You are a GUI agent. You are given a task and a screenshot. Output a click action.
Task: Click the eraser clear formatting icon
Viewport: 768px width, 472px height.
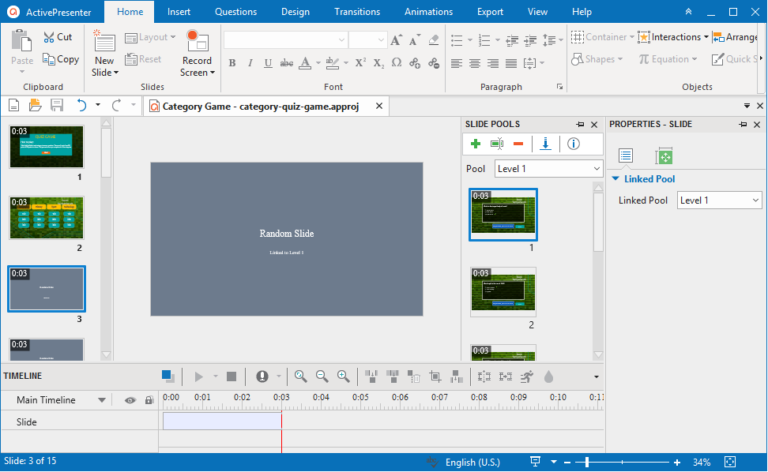click(433, 40)
